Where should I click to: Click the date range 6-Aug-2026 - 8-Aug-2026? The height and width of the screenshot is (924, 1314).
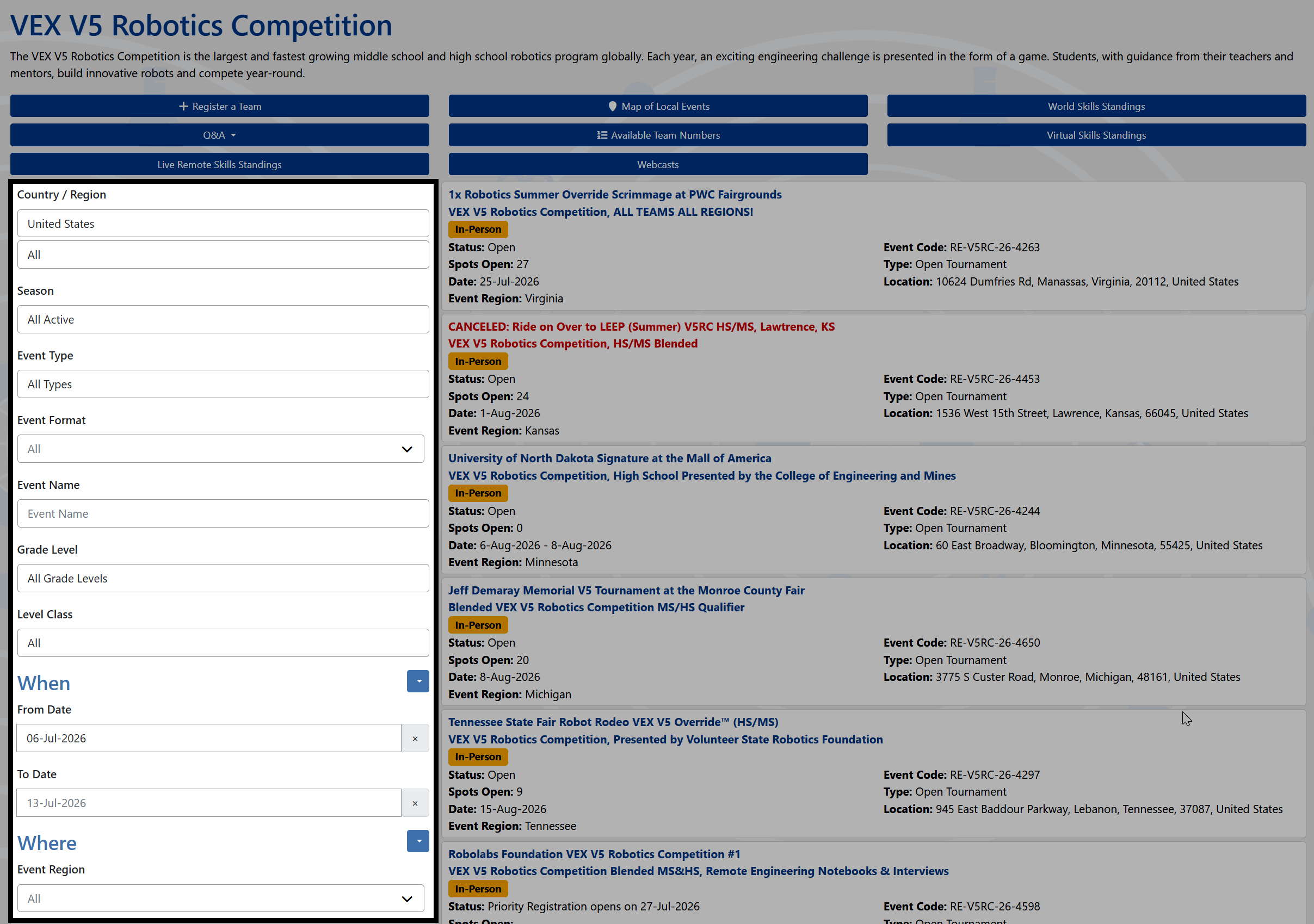[x=545, y=545]
